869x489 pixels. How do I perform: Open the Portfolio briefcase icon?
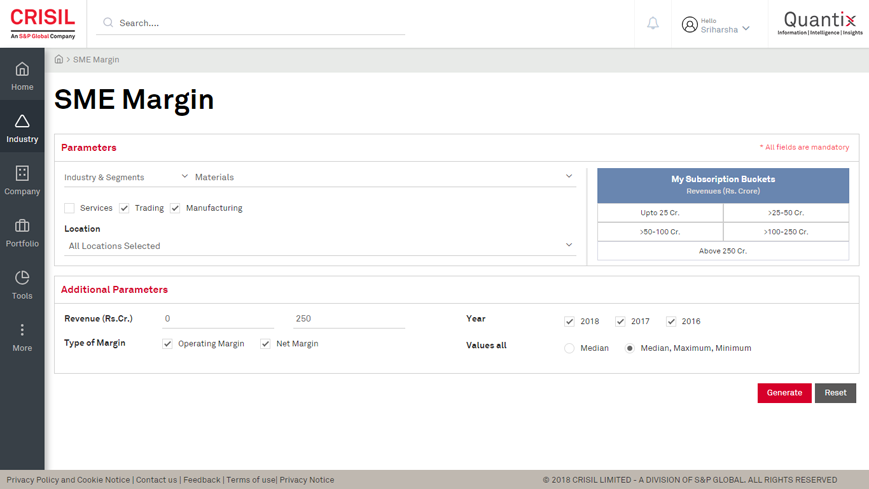pyautogui.click(x=22, y=226)
